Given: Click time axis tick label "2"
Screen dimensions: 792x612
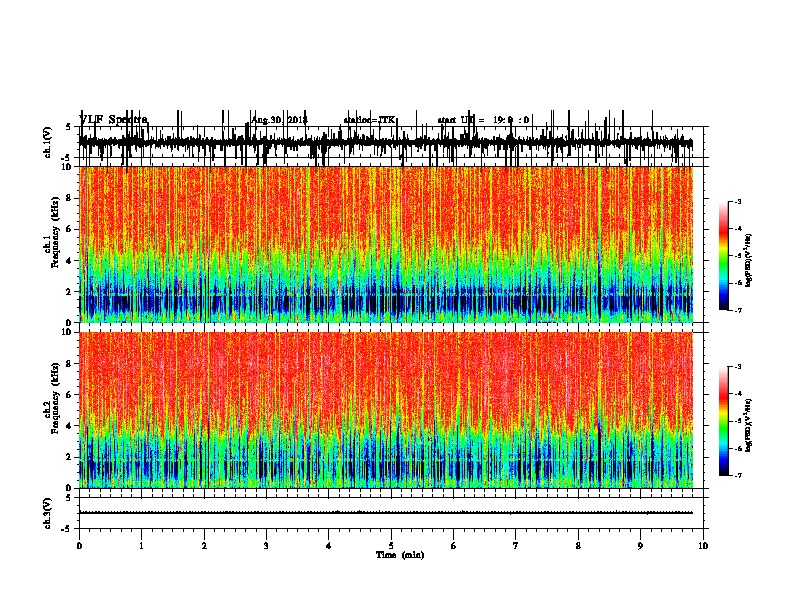Looking at the screenshot, I should (x=204, y=545).
